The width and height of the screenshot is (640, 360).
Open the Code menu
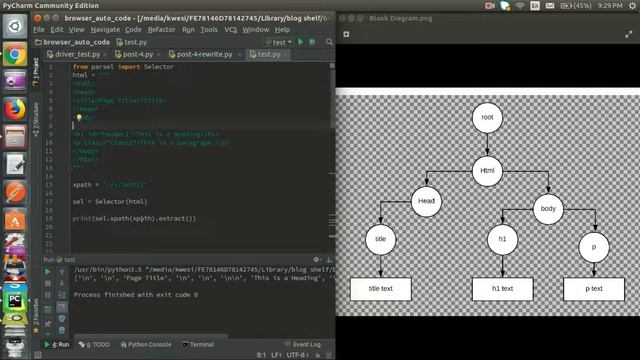[133, 29]
